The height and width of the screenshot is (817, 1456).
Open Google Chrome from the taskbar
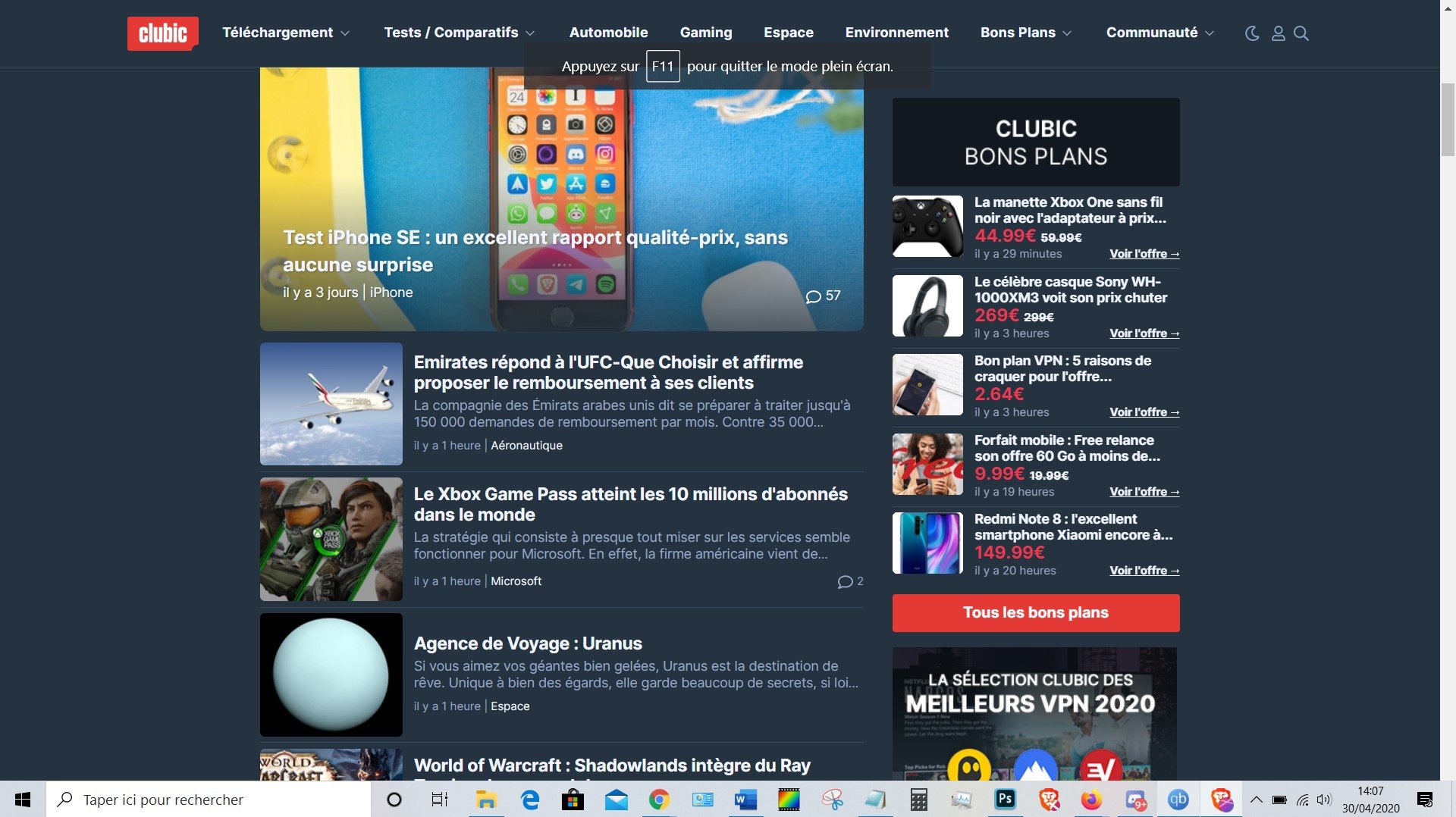tap(659, 800)
